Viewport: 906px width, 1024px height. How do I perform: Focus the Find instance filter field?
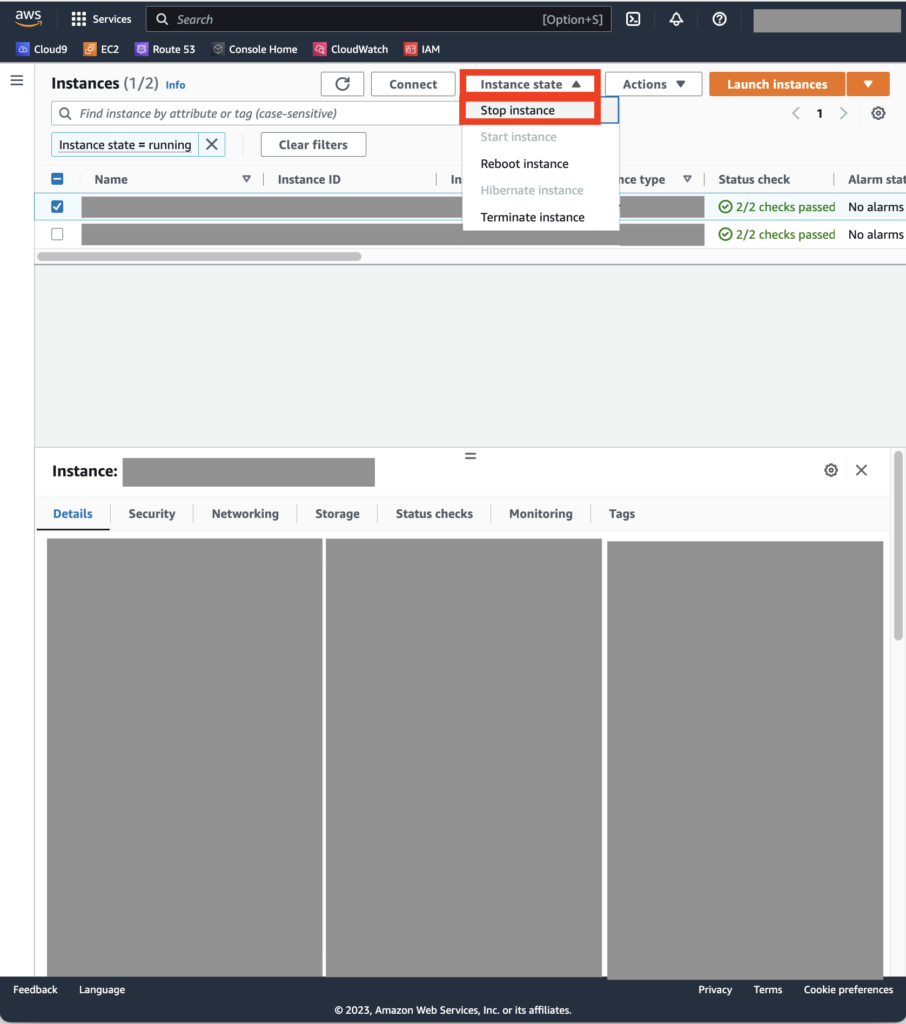258,113
